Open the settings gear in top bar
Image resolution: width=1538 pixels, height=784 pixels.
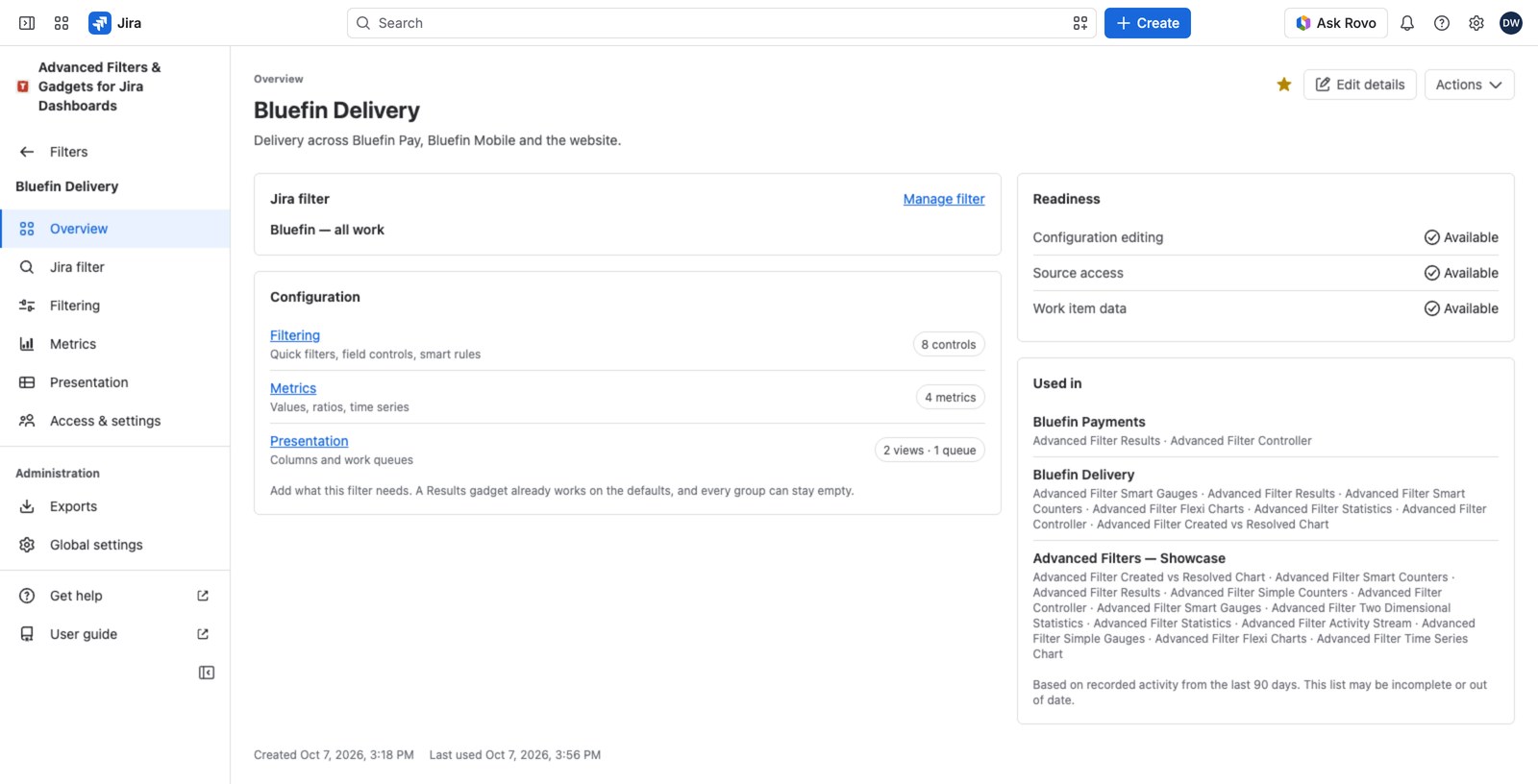1476,23
